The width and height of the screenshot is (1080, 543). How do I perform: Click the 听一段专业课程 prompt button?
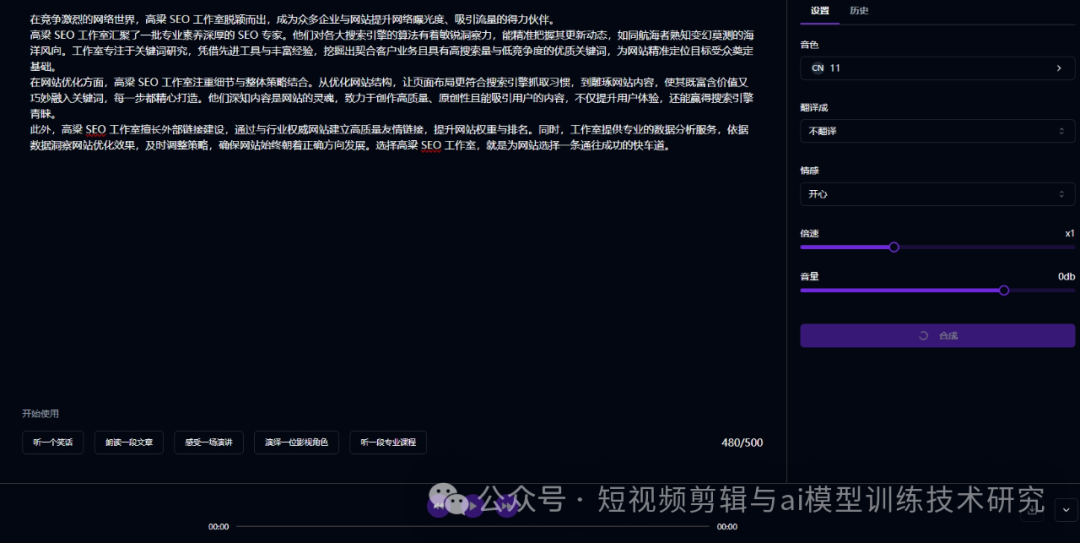pos(388,442)
